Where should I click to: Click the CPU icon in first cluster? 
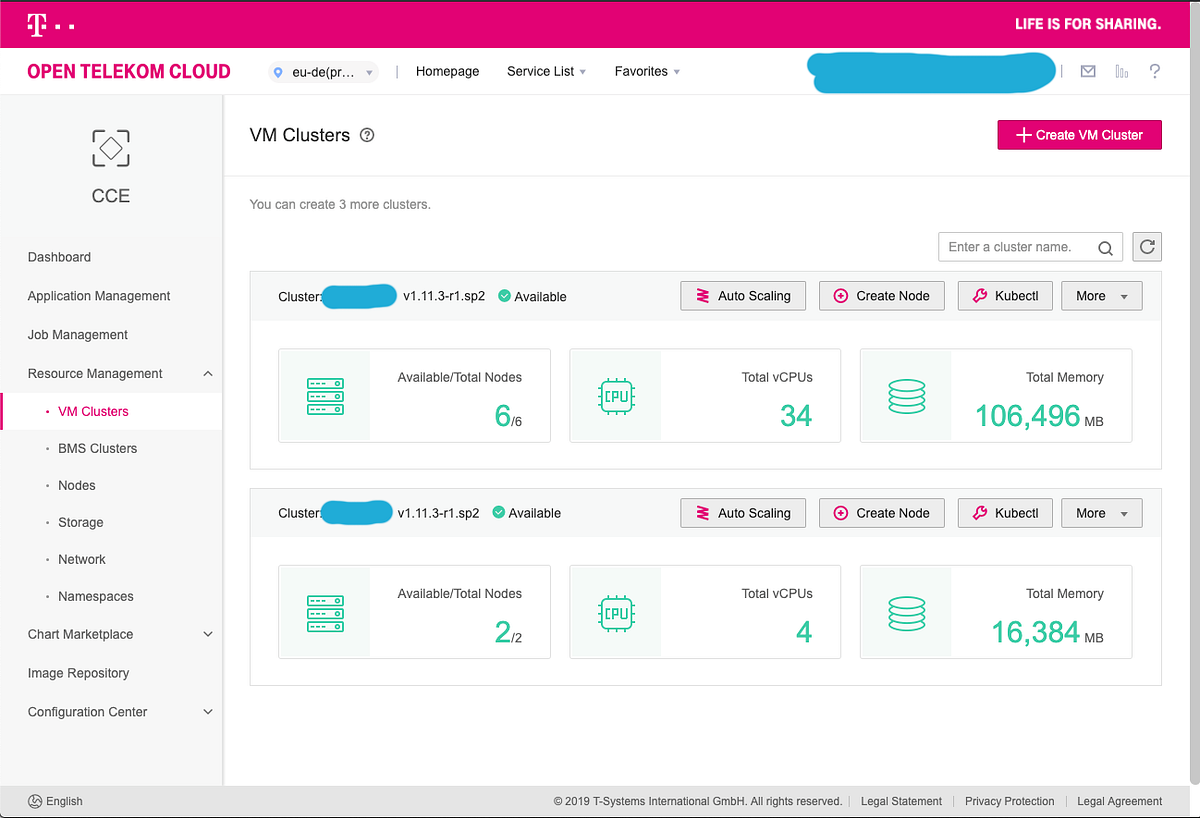[615, 396]
